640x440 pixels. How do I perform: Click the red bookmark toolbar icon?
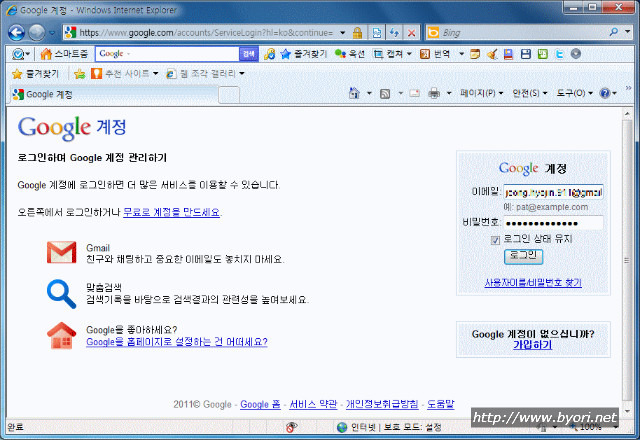(x=508, y=54)
